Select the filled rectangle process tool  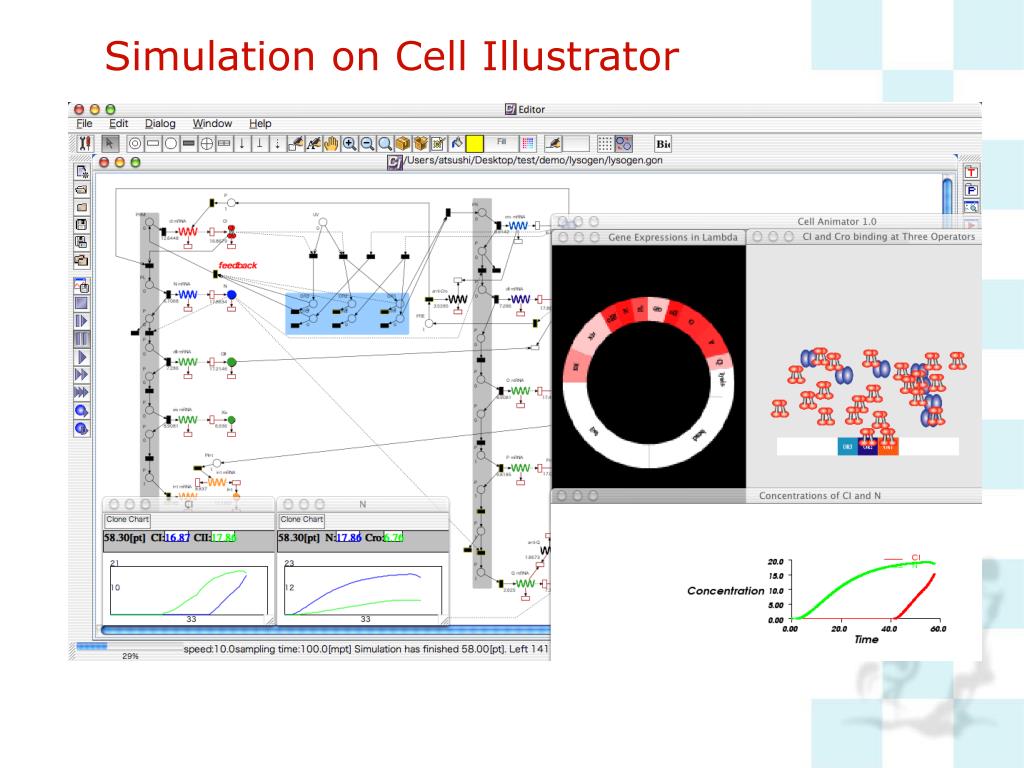[x=189, y=144]
